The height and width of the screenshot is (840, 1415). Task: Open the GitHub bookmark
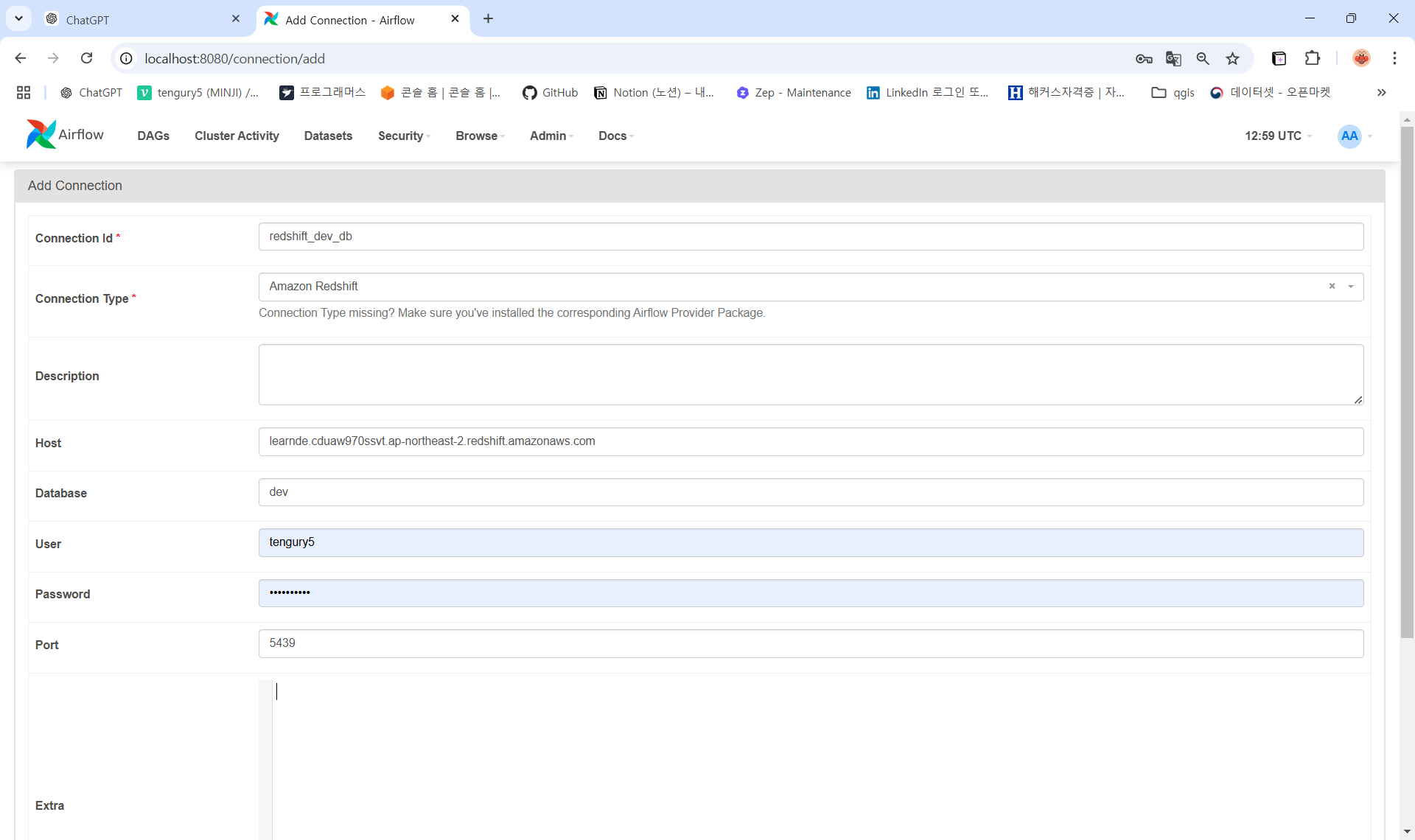pyautogui.click(x=550, y=93)
